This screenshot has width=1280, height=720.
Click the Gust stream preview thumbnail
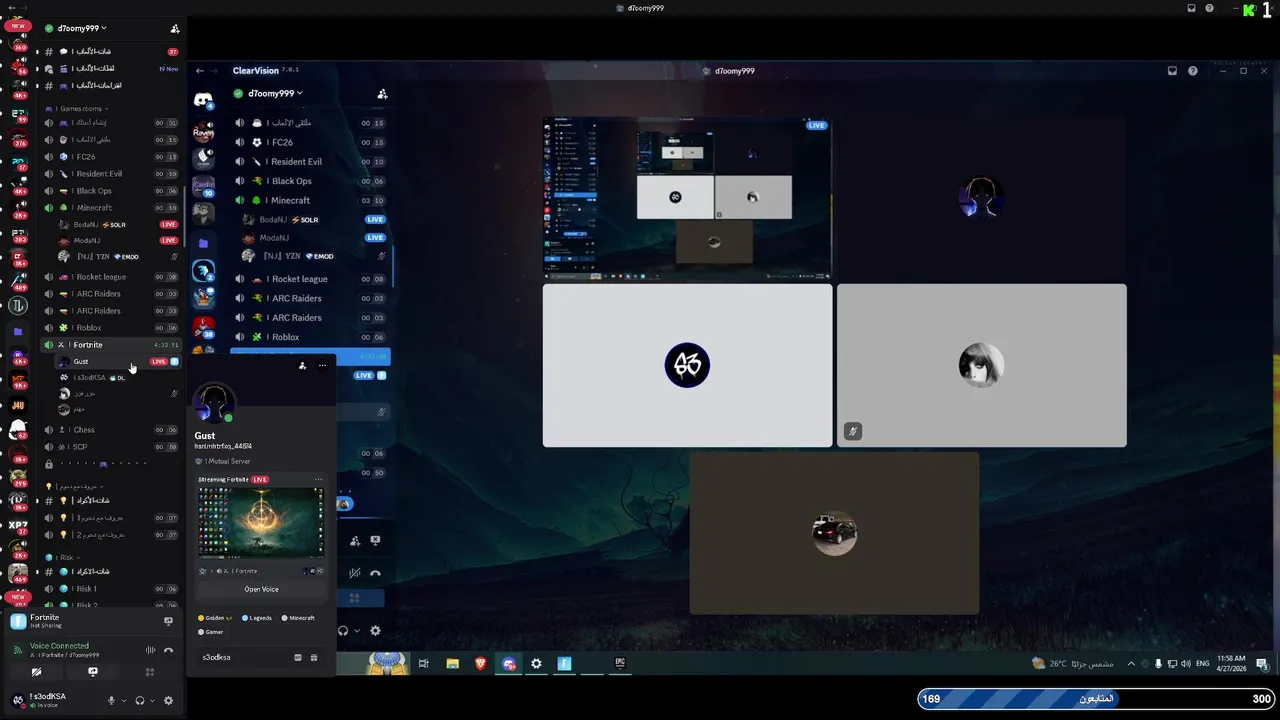[261, 522]
